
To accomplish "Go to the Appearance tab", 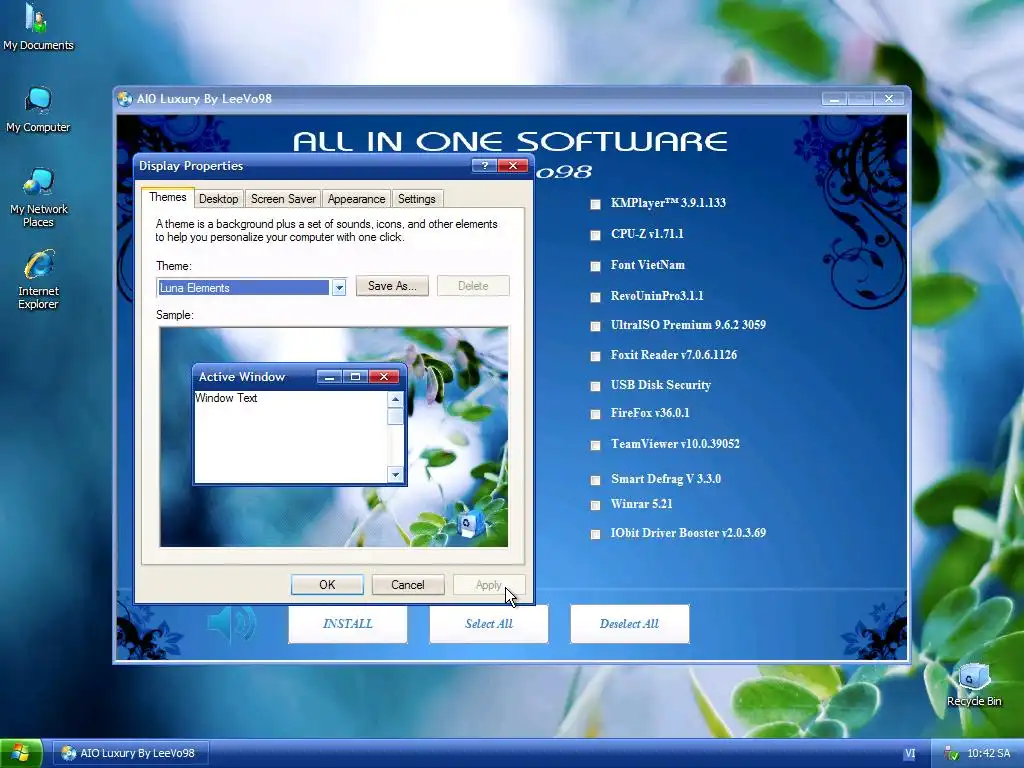I will (x=356, y=199).
